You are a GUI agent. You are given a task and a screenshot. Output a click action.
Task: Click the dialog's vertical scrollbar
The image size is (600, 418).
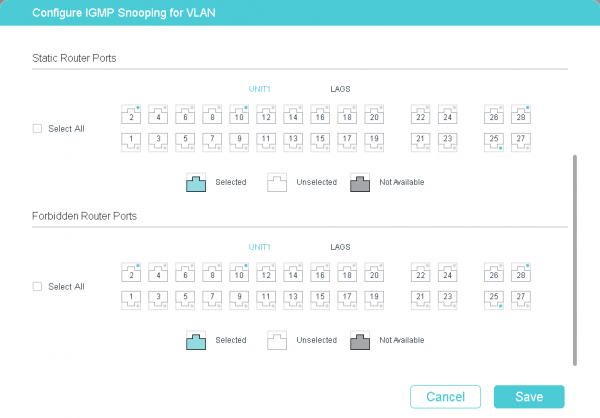click(575, 260)
